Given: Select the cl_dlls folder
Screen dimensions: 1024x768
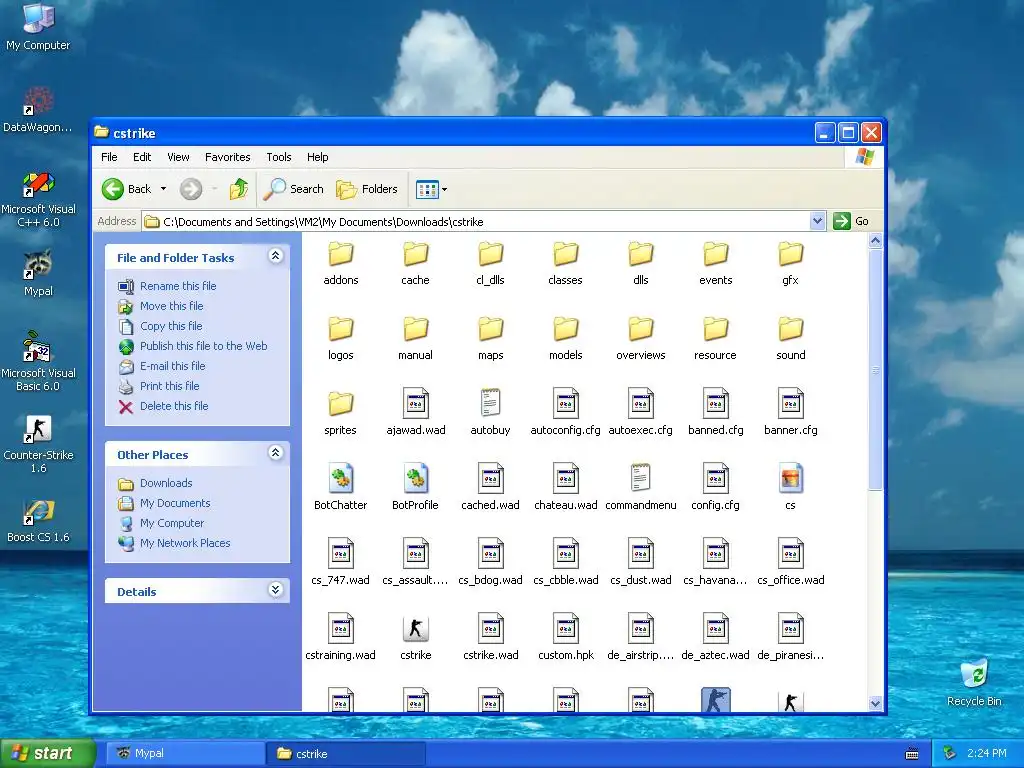Looking at the screenshot, I should click(x=490, y=263).
